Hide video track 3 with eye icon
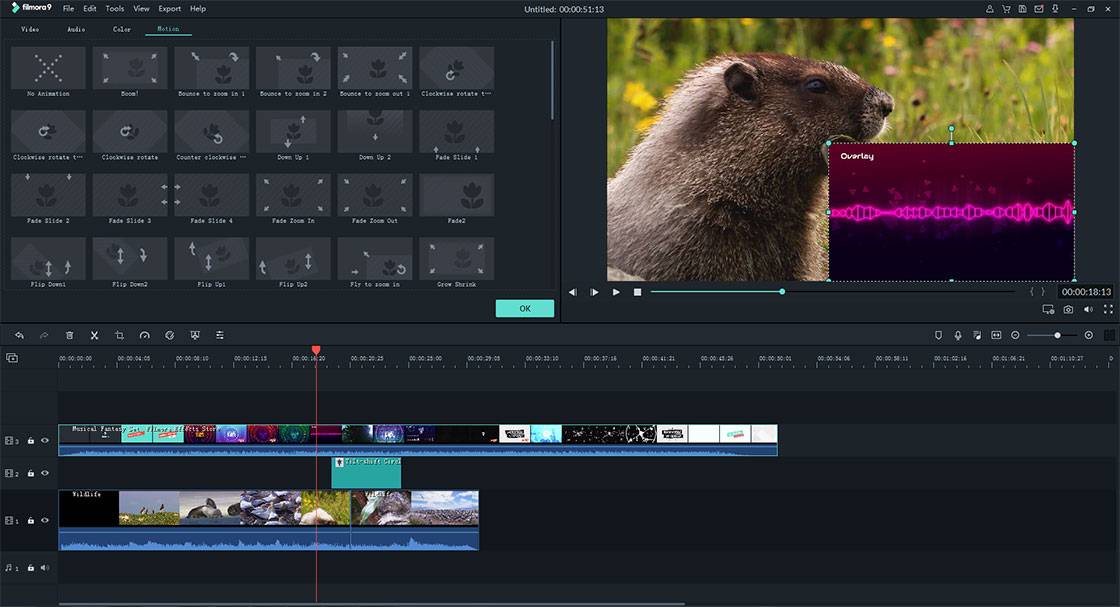1120x607 pixels. 45,440
